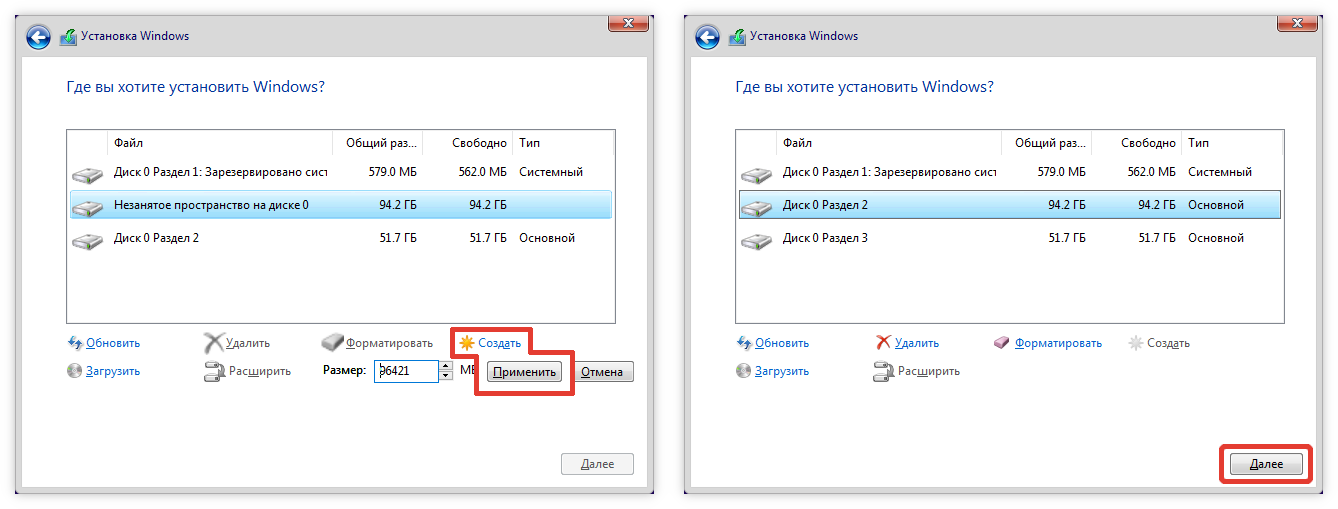Select 'Диск 0 Раздел 2' row, right window
The image size is (1338, 509).
click(1009, 205)
